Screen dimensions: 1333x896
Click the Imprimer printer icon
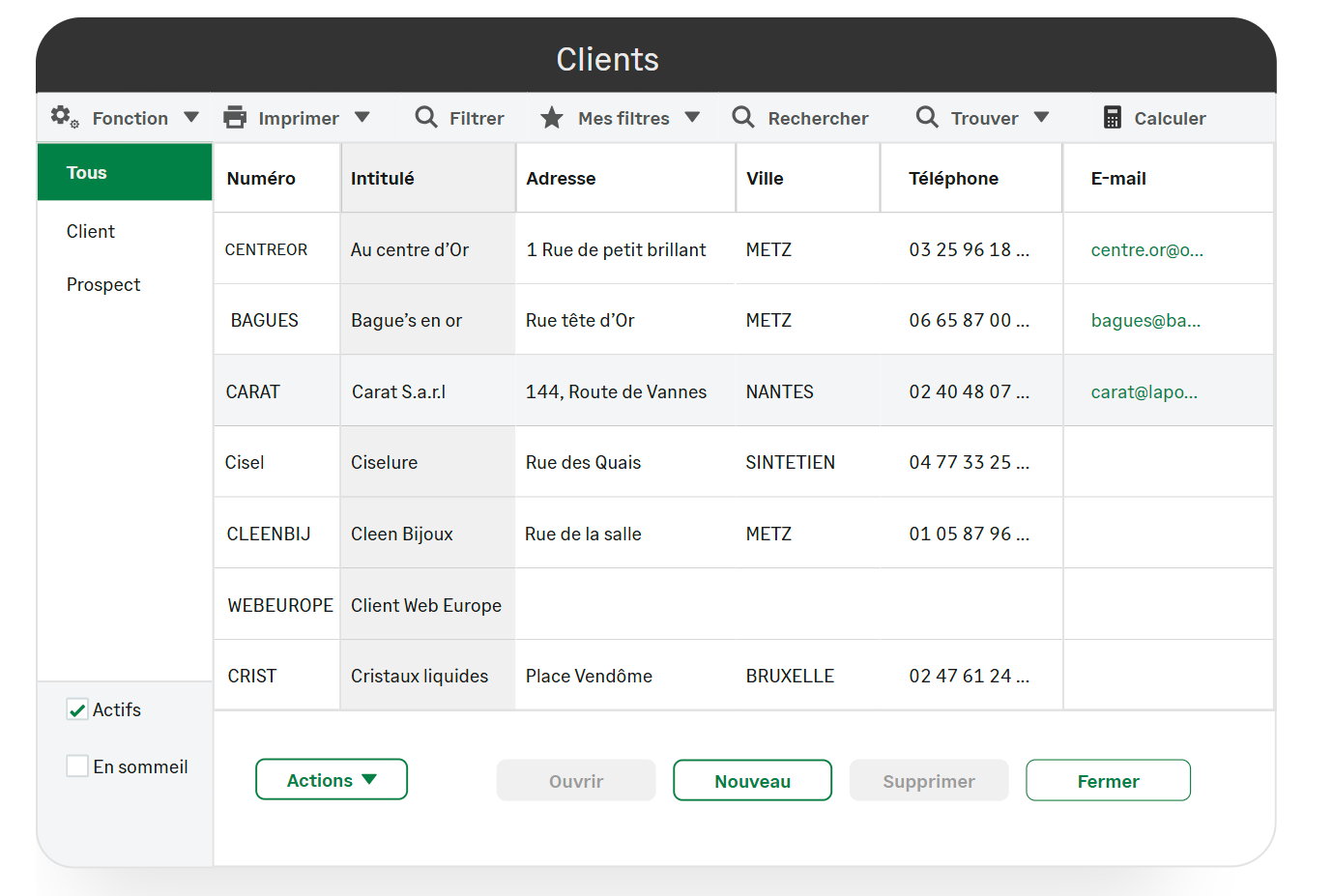click(235, 118)
